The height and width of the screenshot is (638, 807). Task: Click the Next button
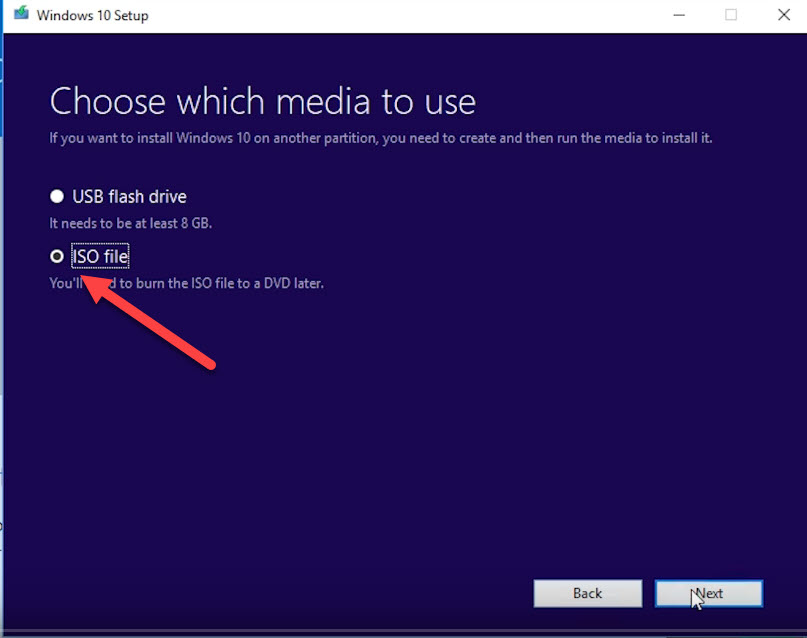709,593
